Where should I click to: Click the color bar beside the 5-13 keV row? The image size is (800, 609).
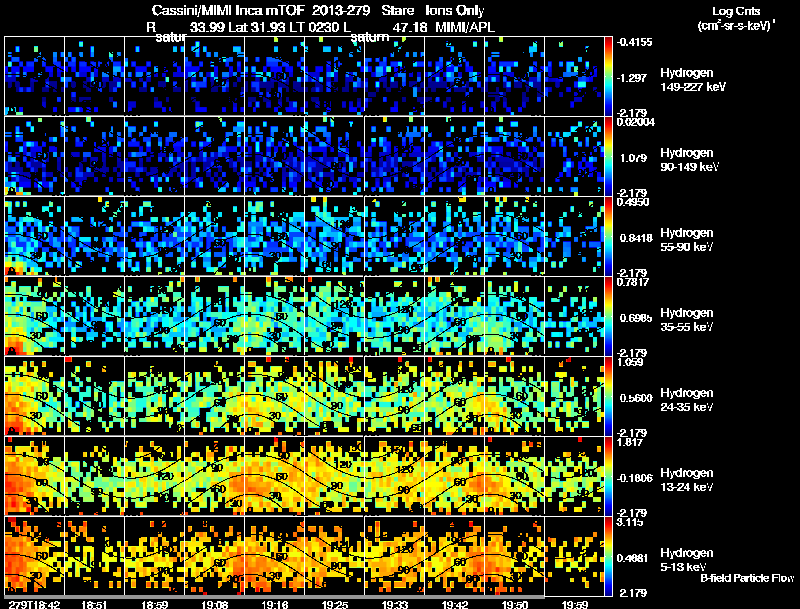(x=608, y=556)
